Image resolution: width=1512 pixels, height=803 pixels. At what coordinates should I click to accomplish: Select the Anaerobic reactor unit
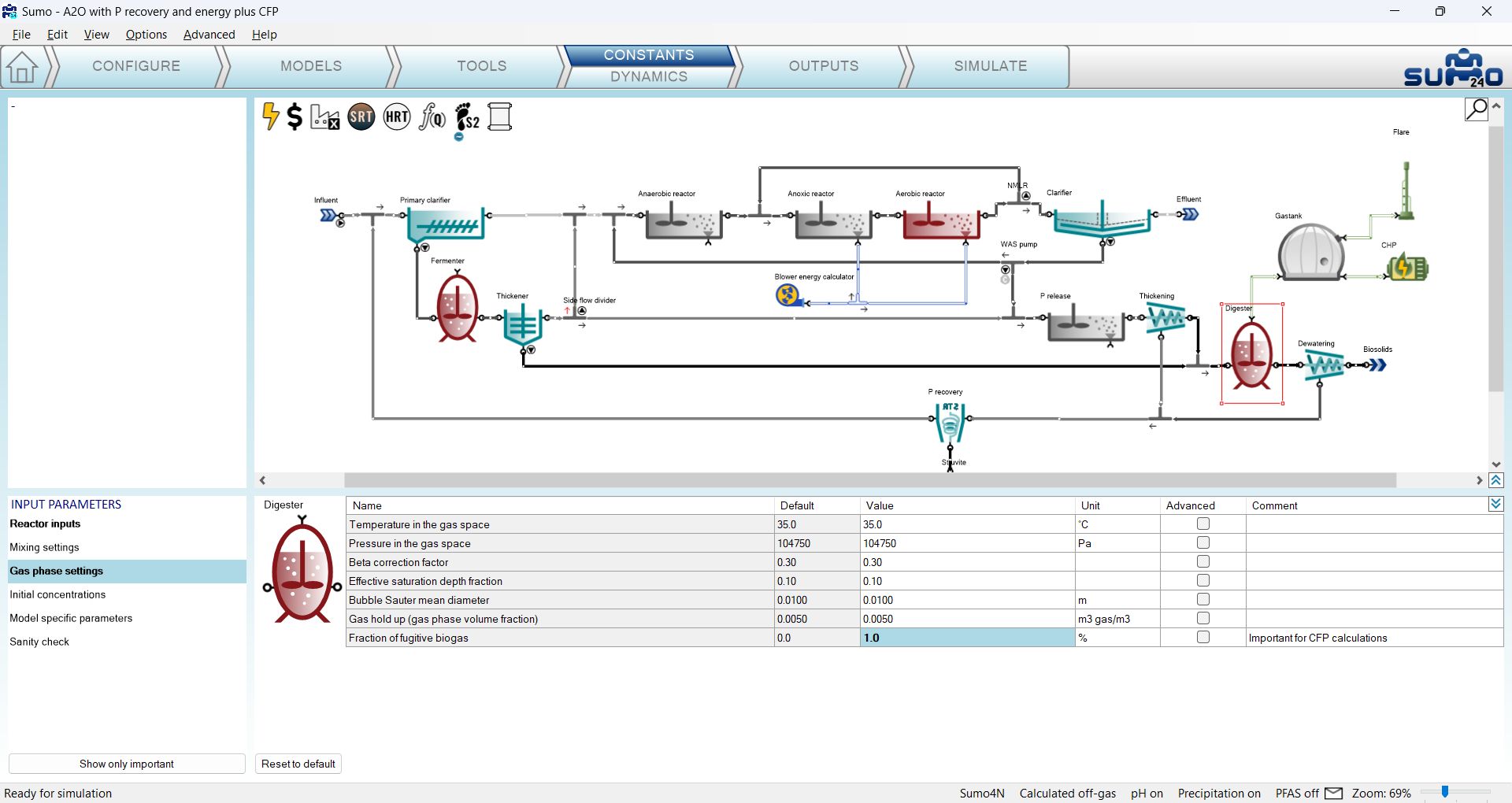pyautogui.click(x=684, y=220)
